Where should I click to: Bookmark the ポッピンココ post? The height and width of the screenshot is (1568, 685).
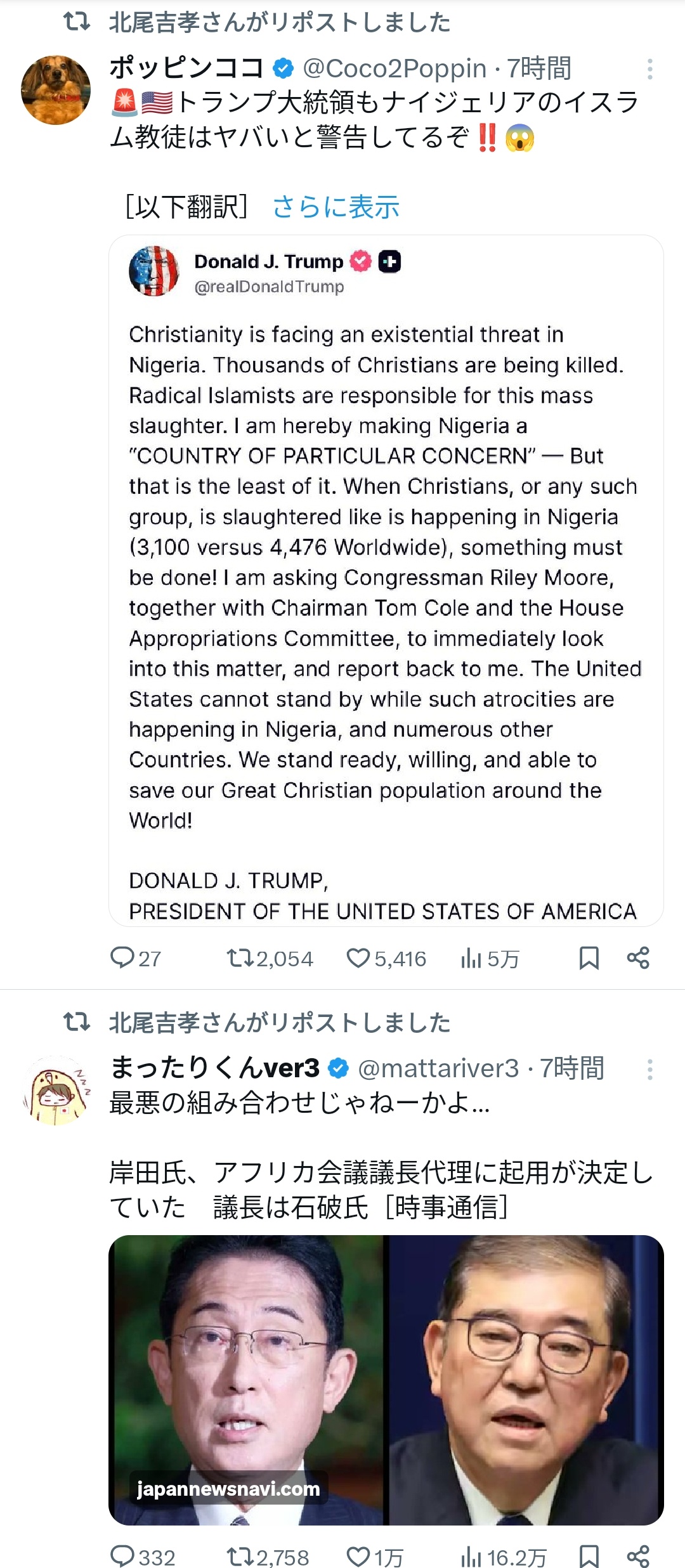pos(589,957)
